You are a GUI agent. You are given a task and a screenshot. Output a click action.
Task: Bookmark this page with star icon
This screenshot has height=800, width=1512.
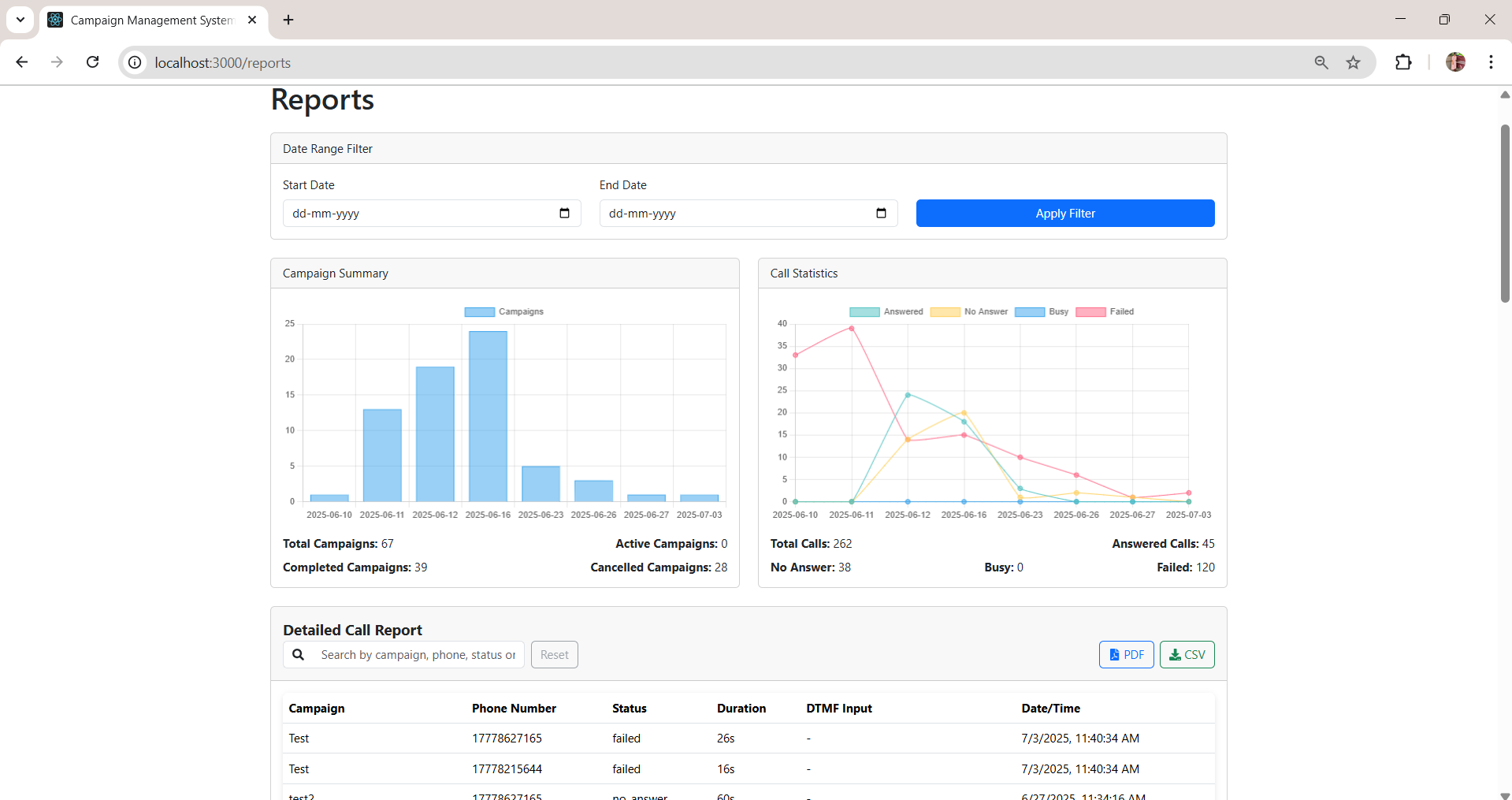[x=1353, y=63]
